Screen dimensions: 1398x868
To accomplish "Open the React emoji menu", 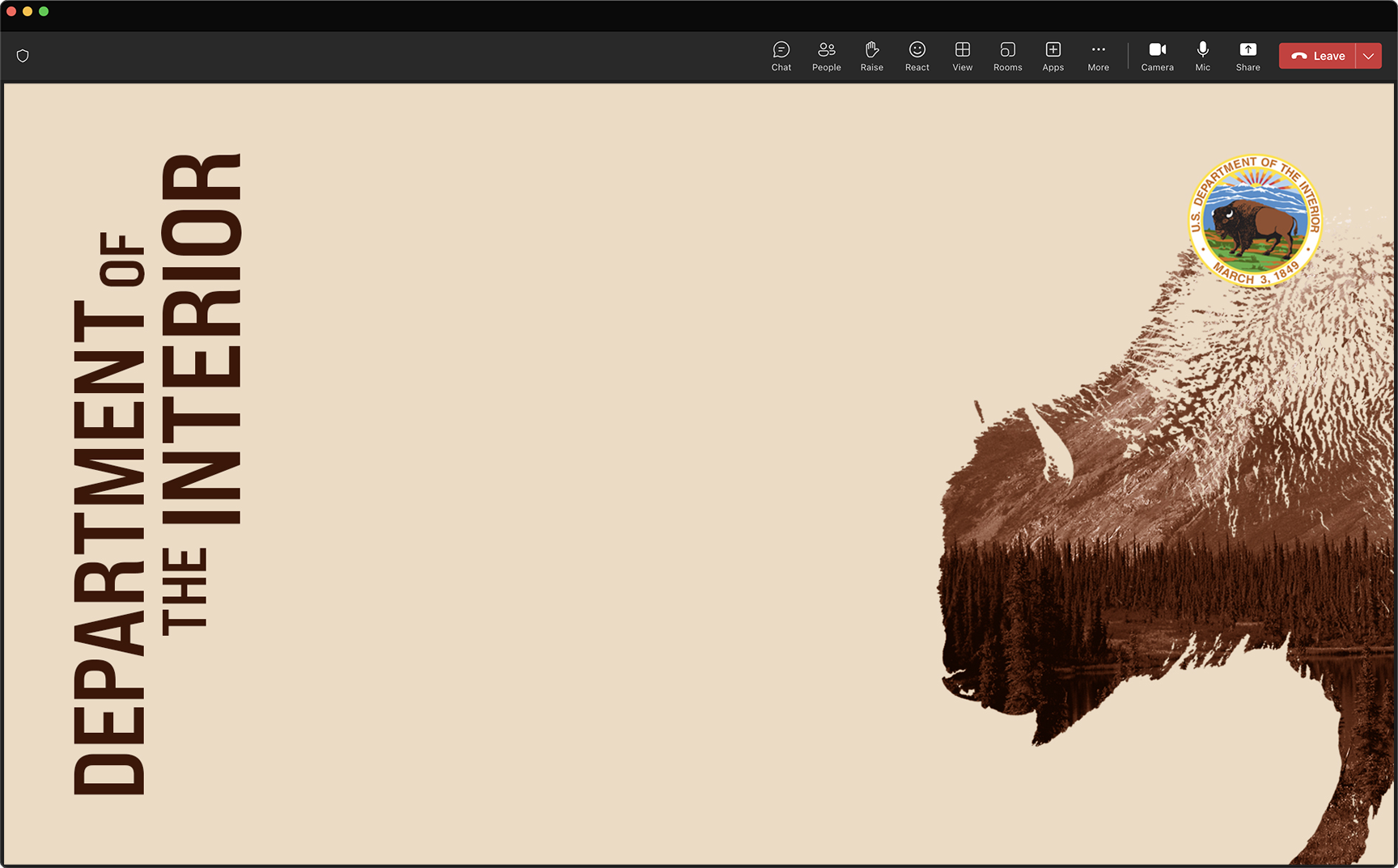I will coord(917,57).
